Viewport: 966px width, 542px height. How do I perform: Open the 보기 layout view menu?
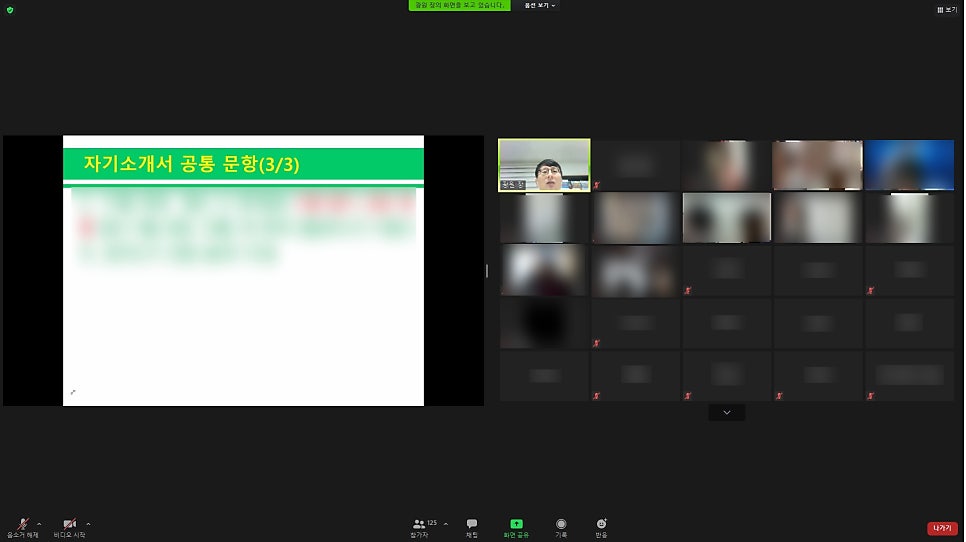tap(947, 10)
